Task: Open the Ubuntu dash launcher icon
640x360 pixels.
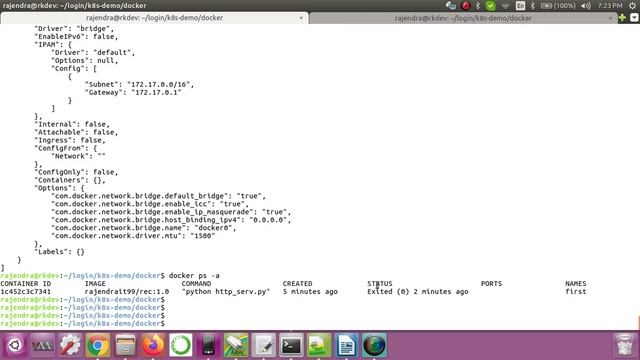Action: pos(15,345)
